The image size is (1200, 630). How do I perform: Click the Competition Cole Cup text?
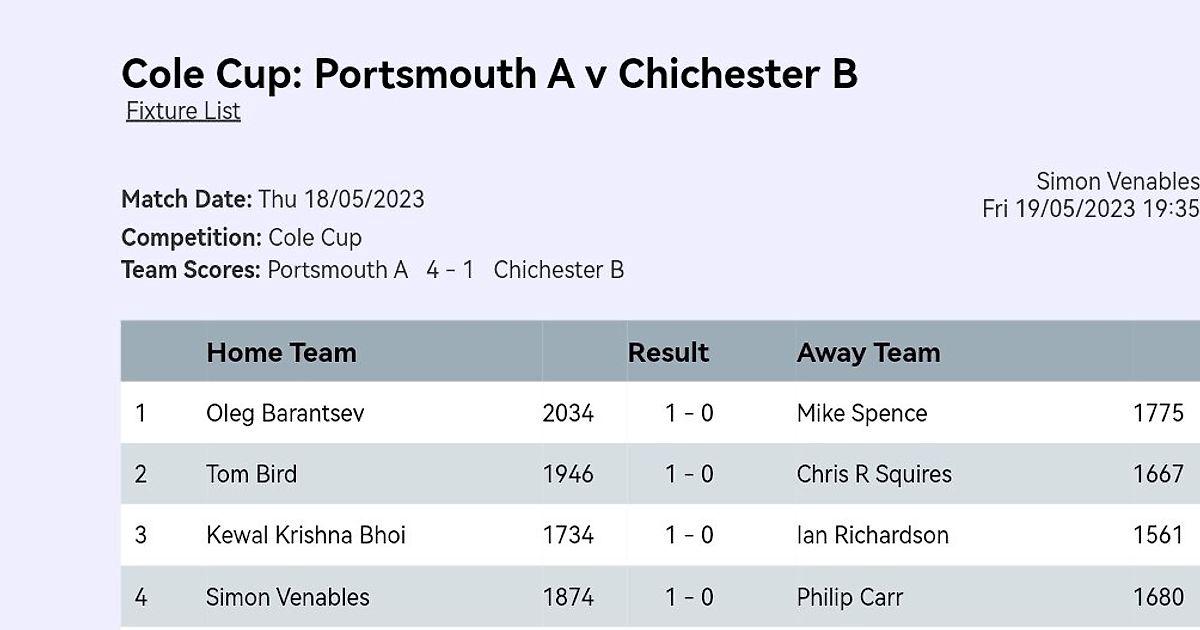click(x=241, y=238)
